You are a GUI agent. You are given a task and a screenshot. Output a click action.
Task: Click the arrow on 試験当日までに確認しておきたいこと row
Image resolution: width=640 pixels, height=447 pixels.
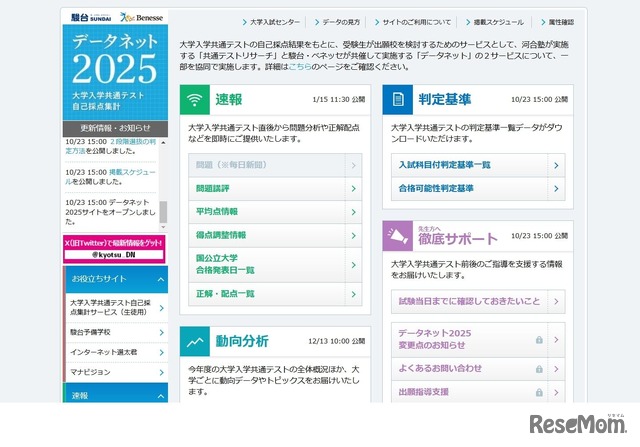(x=556, y=302)
